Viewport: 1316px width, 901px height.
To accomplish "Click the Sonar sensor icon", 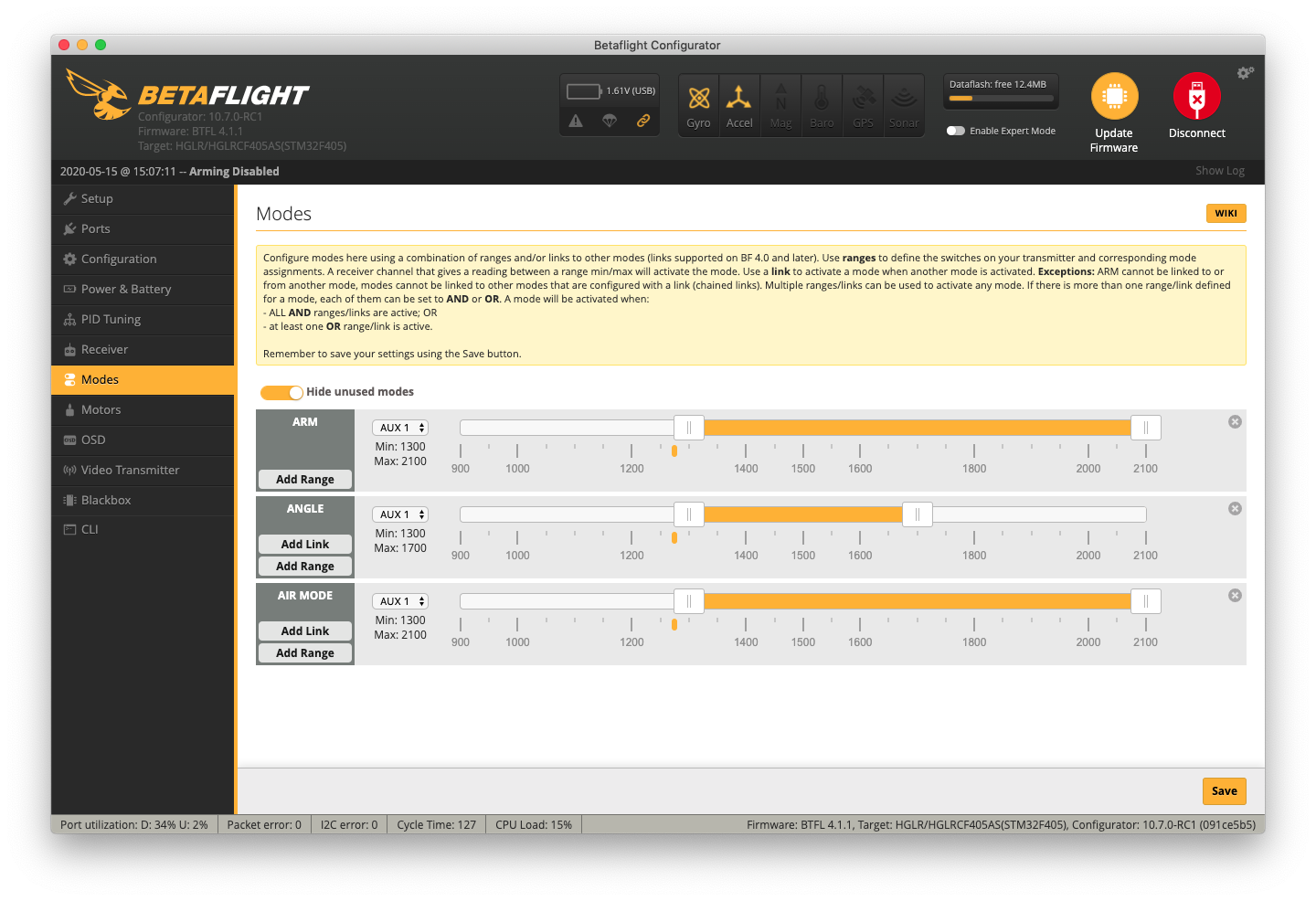I will [904, 97].
